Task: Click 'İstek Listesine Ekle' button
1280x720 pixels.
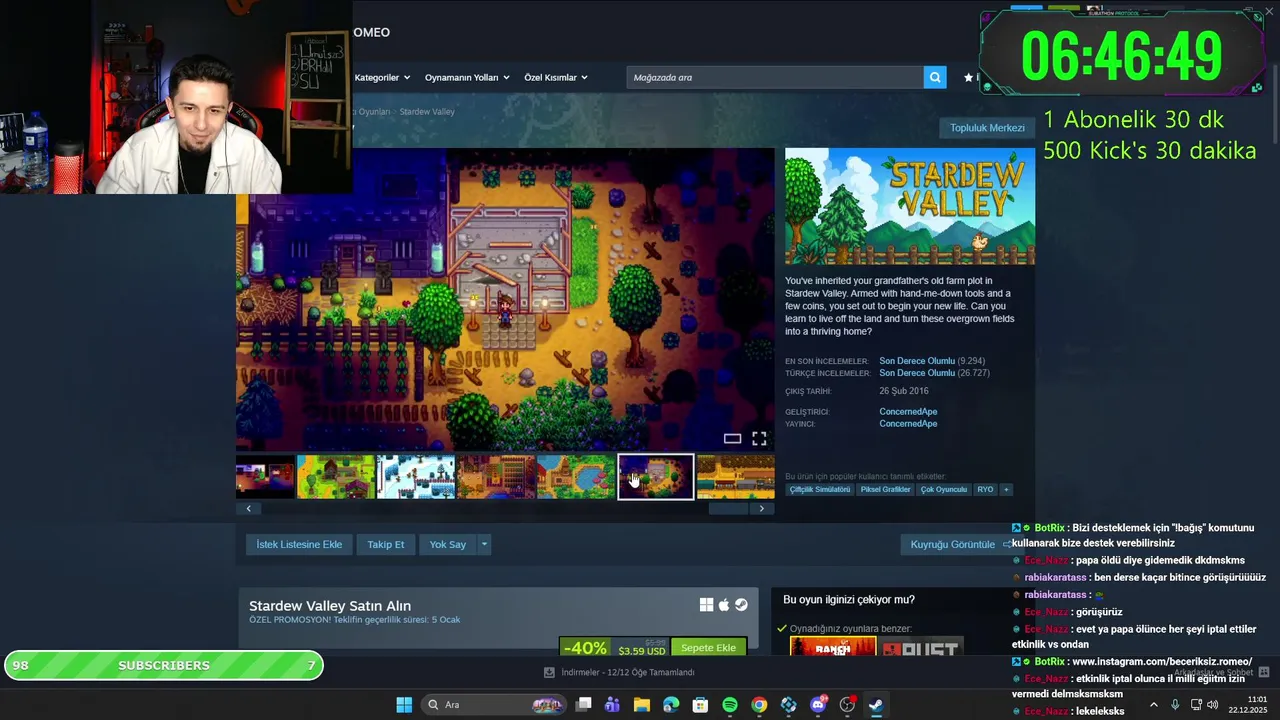Action: point(299,544)
